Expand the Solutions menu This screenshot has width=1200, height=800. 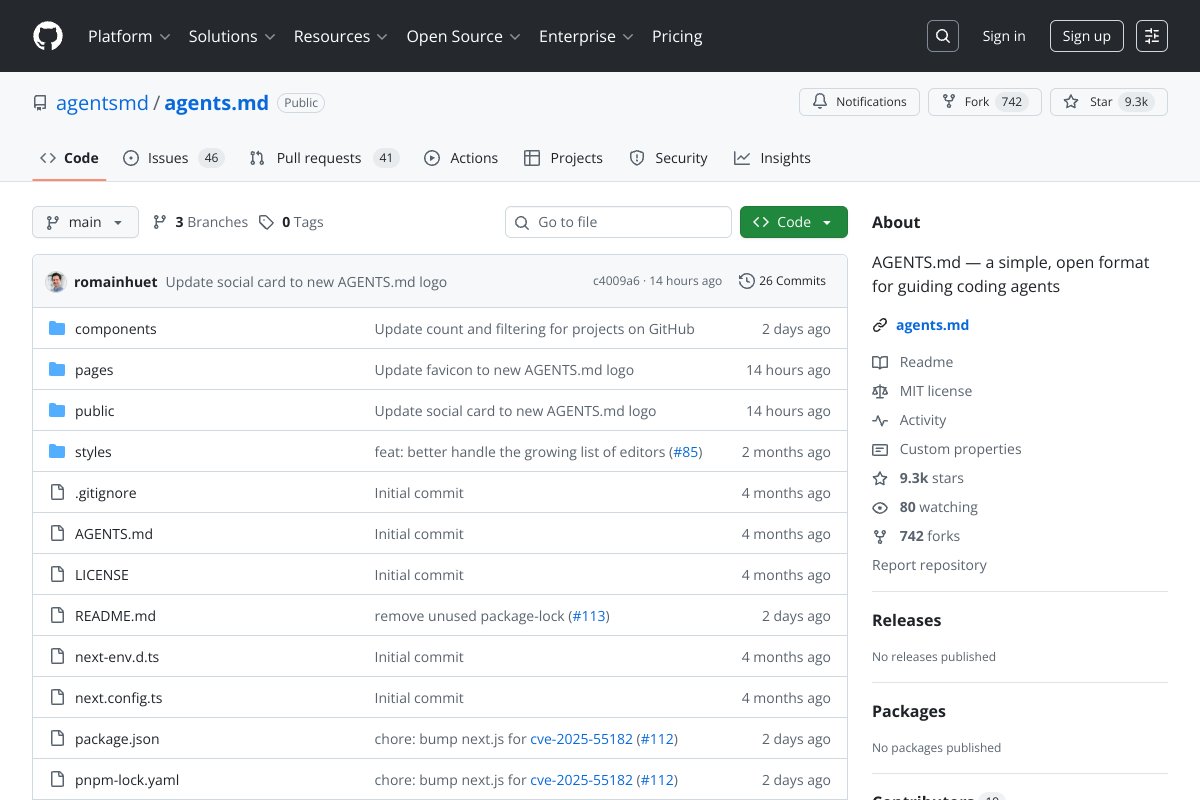click(x=232, y=36)
